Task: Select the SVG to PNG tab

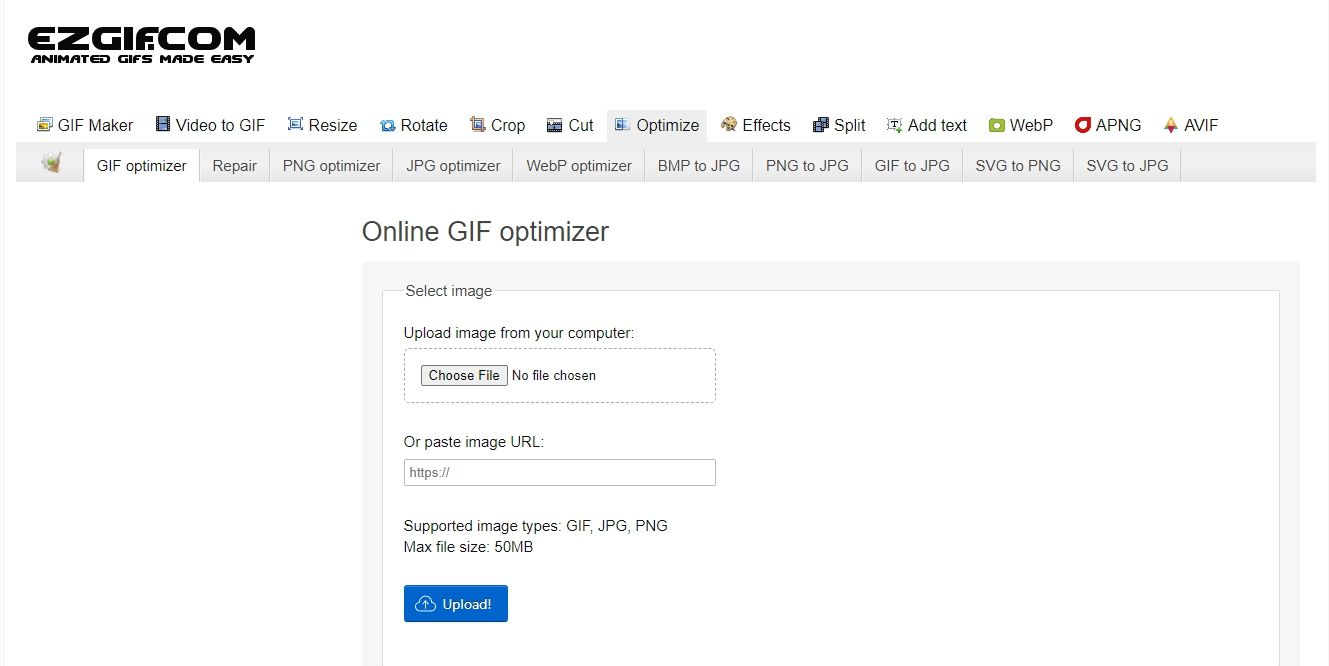Action: coord(1017,166)
